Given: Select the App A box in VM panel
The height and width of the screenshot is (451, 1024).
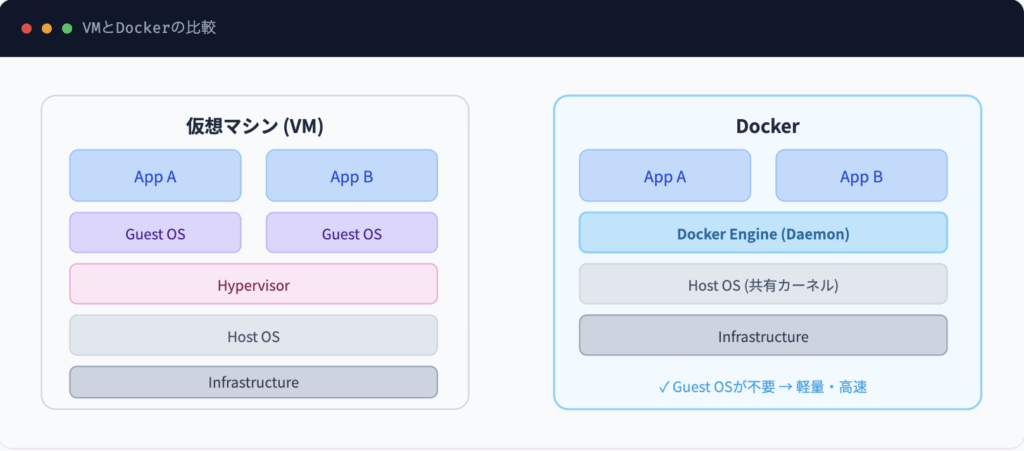Looking at the screenshot, I should click(155, 176).
